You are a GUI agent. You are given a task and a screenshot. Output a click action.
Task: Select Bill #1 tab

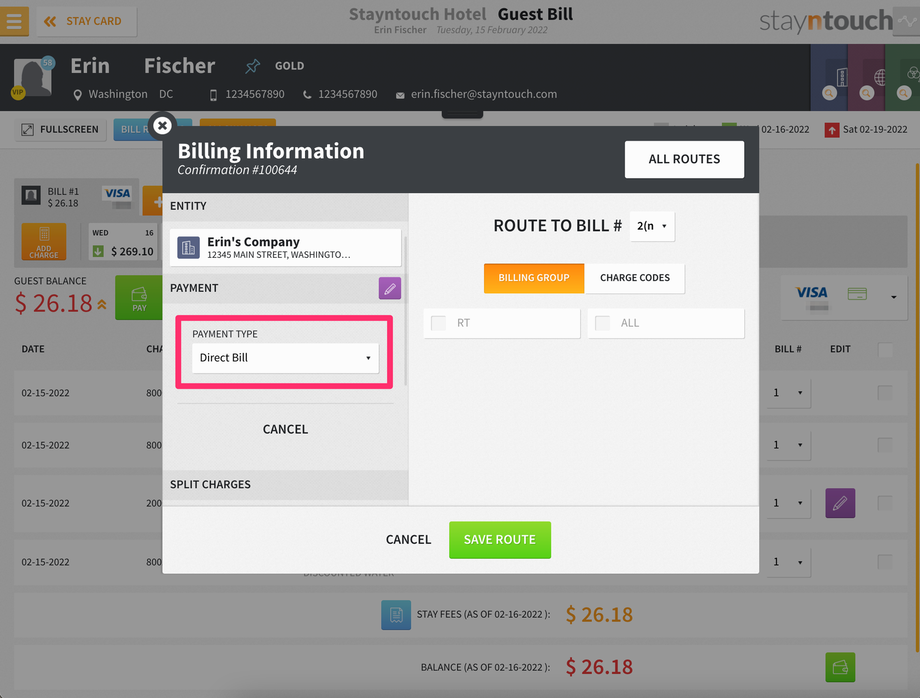pos(76,197)
